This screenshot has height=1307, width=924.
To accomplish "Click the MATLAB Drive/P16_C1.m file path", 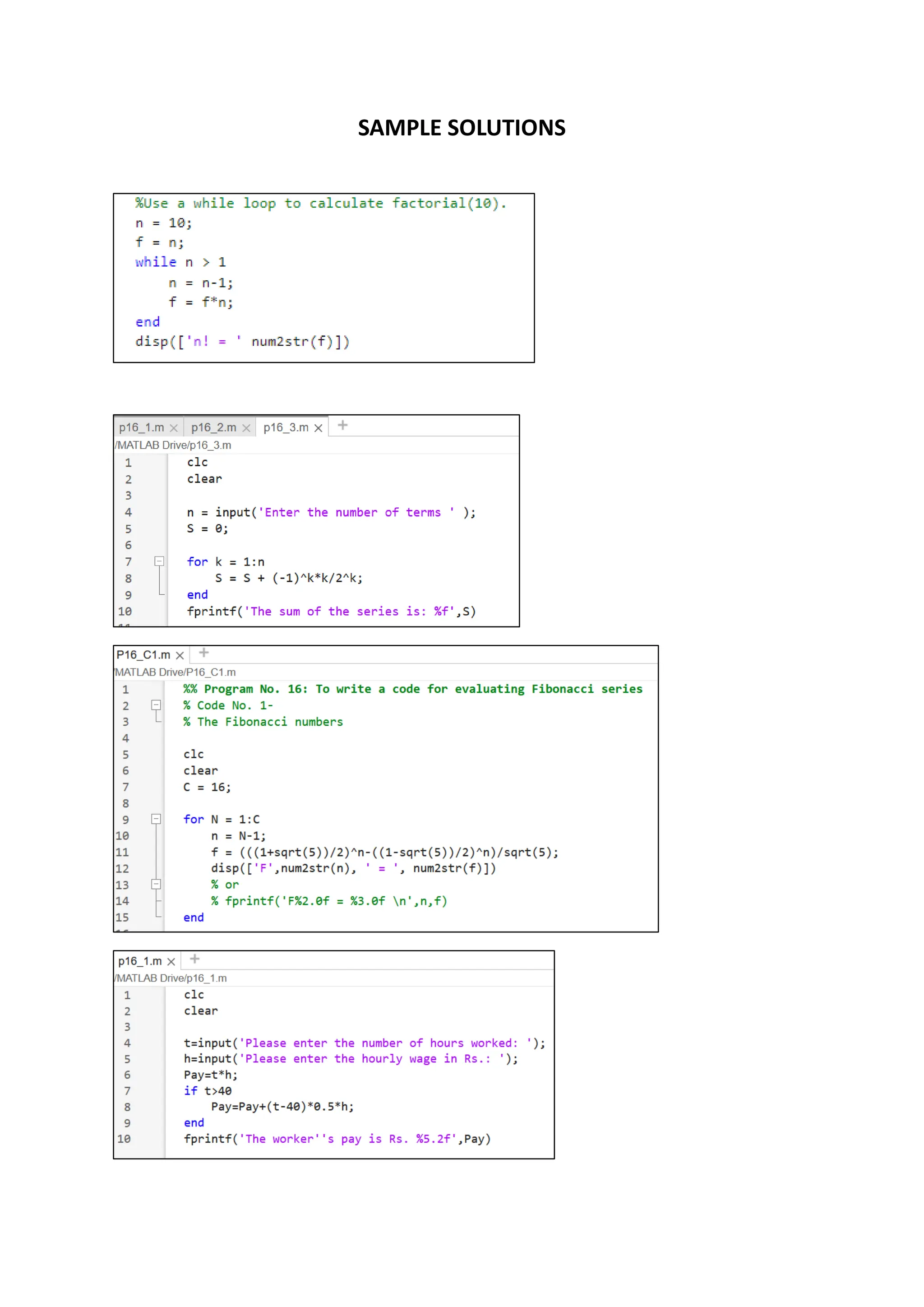I will pos(175,672).
